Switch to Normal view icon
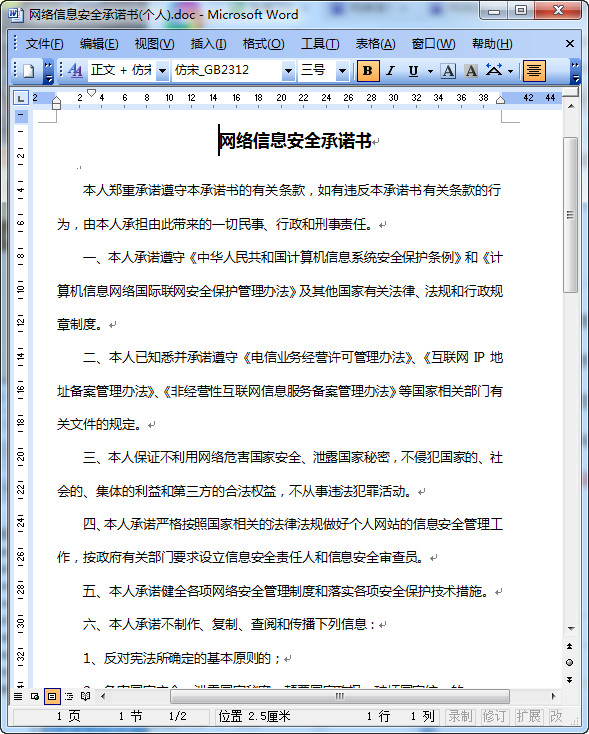The height and width of the screenshot is (734, 589). [18, 697]
